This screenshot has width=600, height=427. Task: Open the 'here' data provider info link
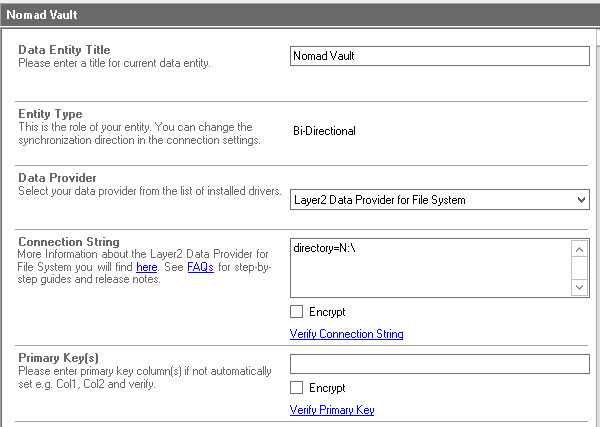146,267
